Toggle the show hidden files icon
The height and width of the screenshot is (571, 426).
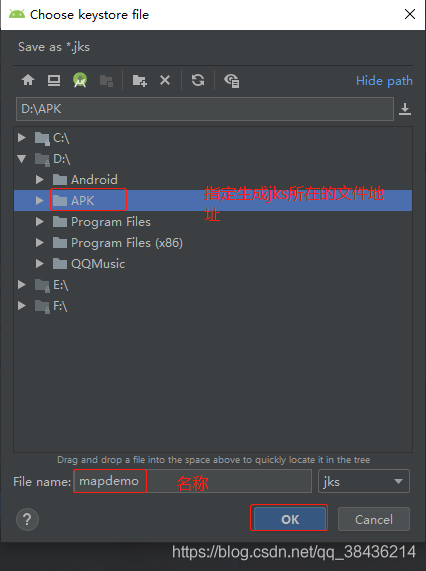pos(232,80)
